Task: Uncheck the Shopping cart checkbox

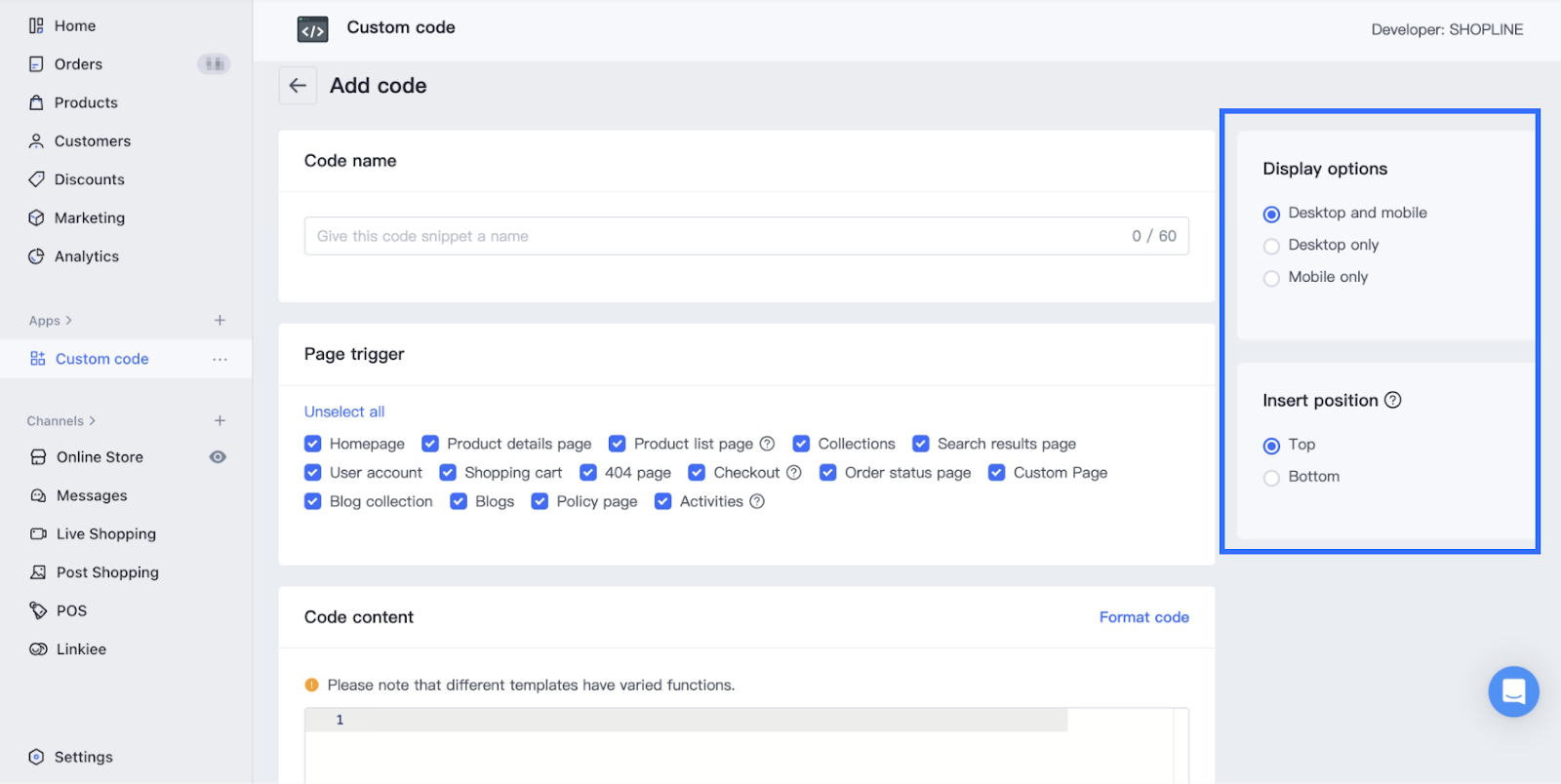Action: pyautogui.click(x=448, y=473)
